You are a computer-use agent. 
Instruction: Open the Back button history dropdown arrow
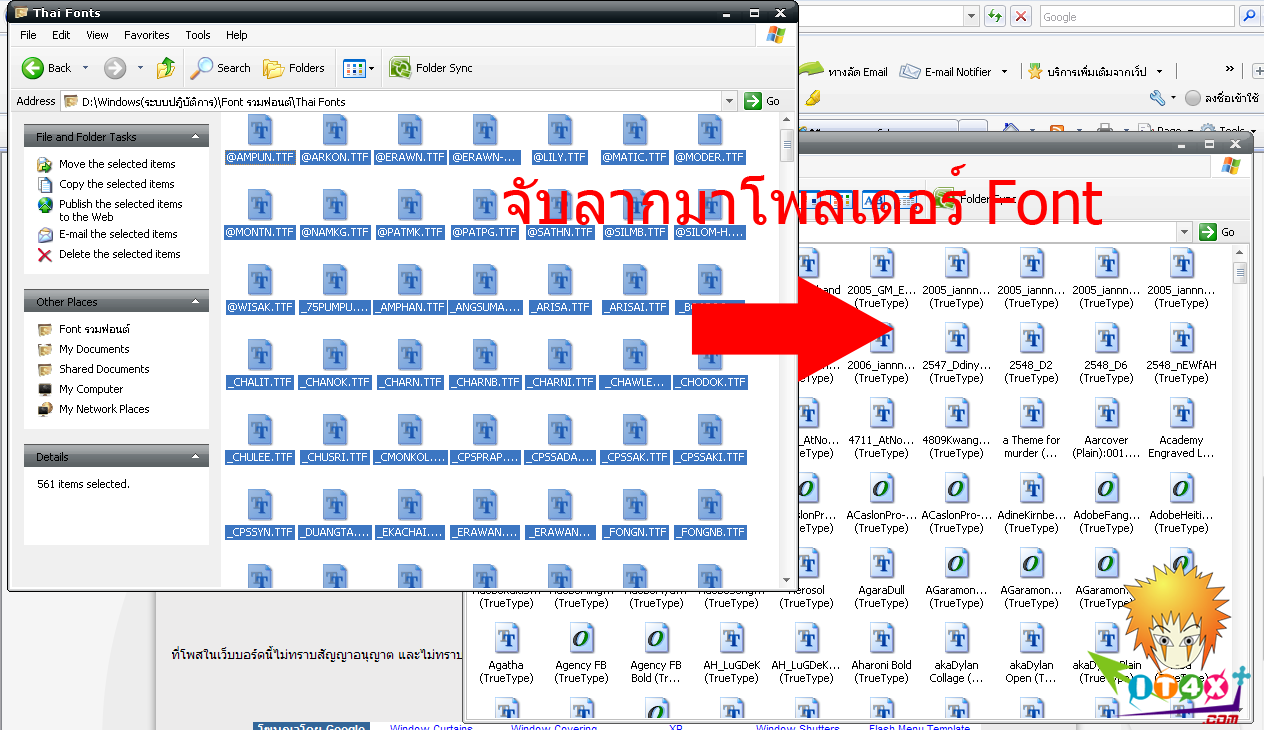coord(85,68)
